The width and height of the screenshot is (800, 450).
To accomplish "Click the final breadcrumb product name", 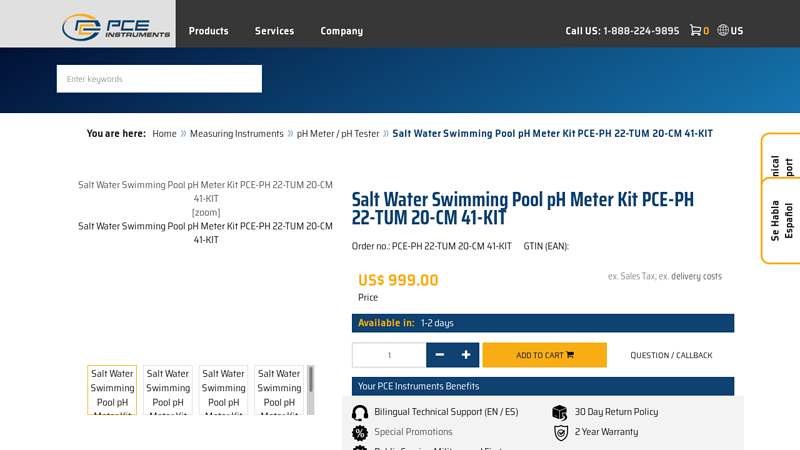I will point(552,134).
